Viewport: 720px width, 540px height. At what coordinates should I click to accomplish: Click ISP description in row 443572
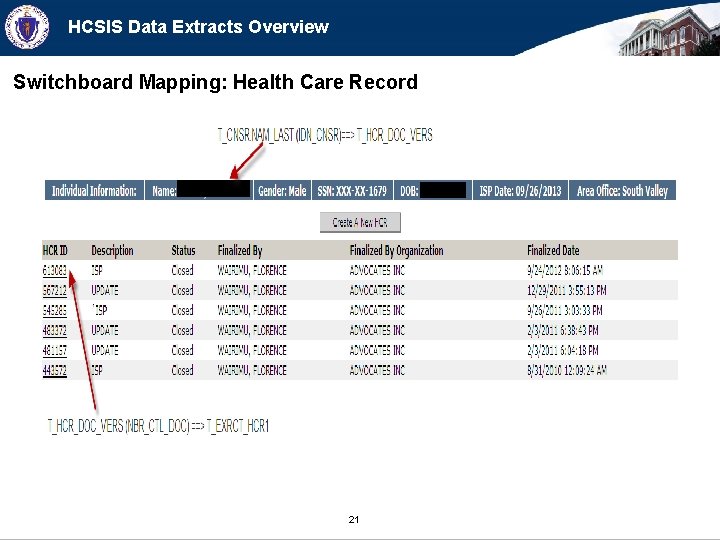(x=97, y=370)
